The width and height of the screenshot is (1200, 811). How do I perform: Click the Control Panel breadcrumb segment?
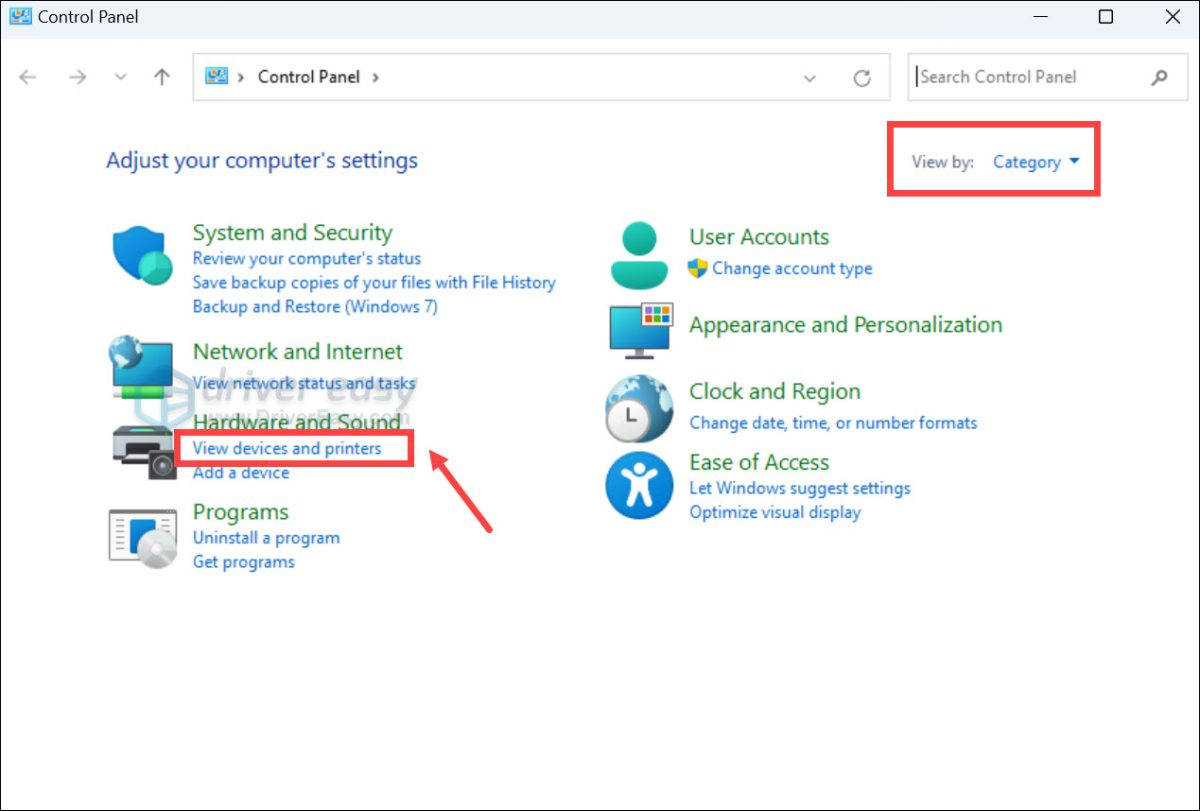[x=308, y=77]
